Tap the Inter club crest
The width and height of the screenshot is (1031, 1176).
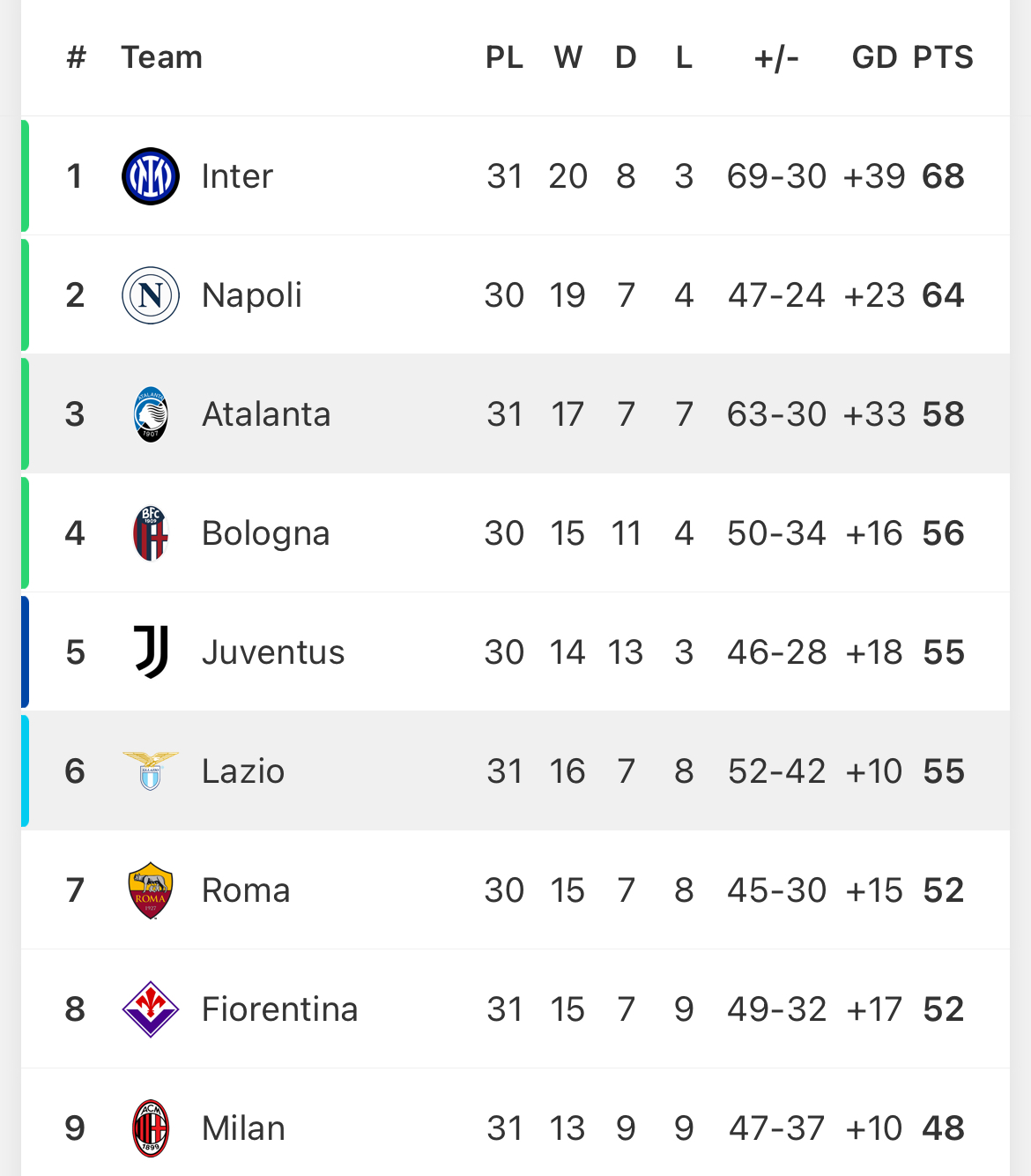tap(151, 176)
